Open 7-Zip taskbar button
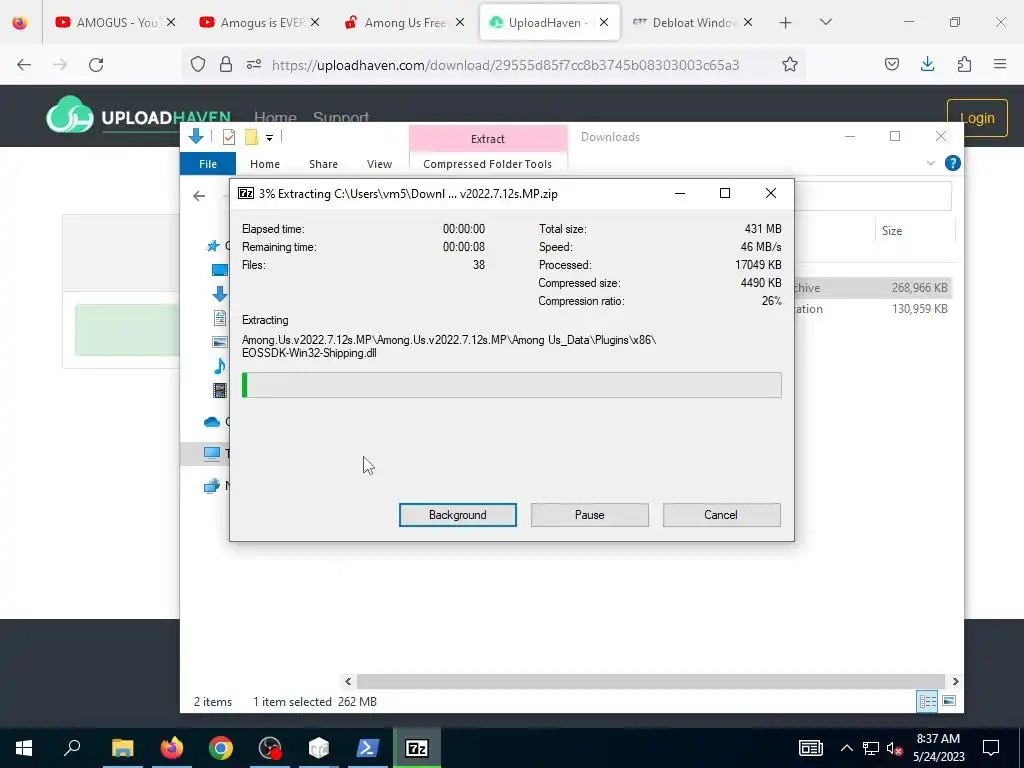Screen dimensions: 1024x768 [x=417, y=748]
